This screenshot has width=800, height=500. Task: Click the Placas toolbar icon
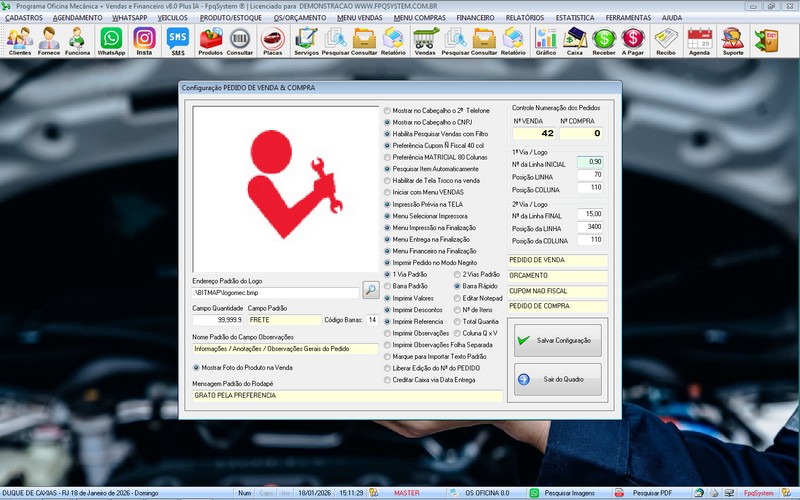[x=272, y=40]
